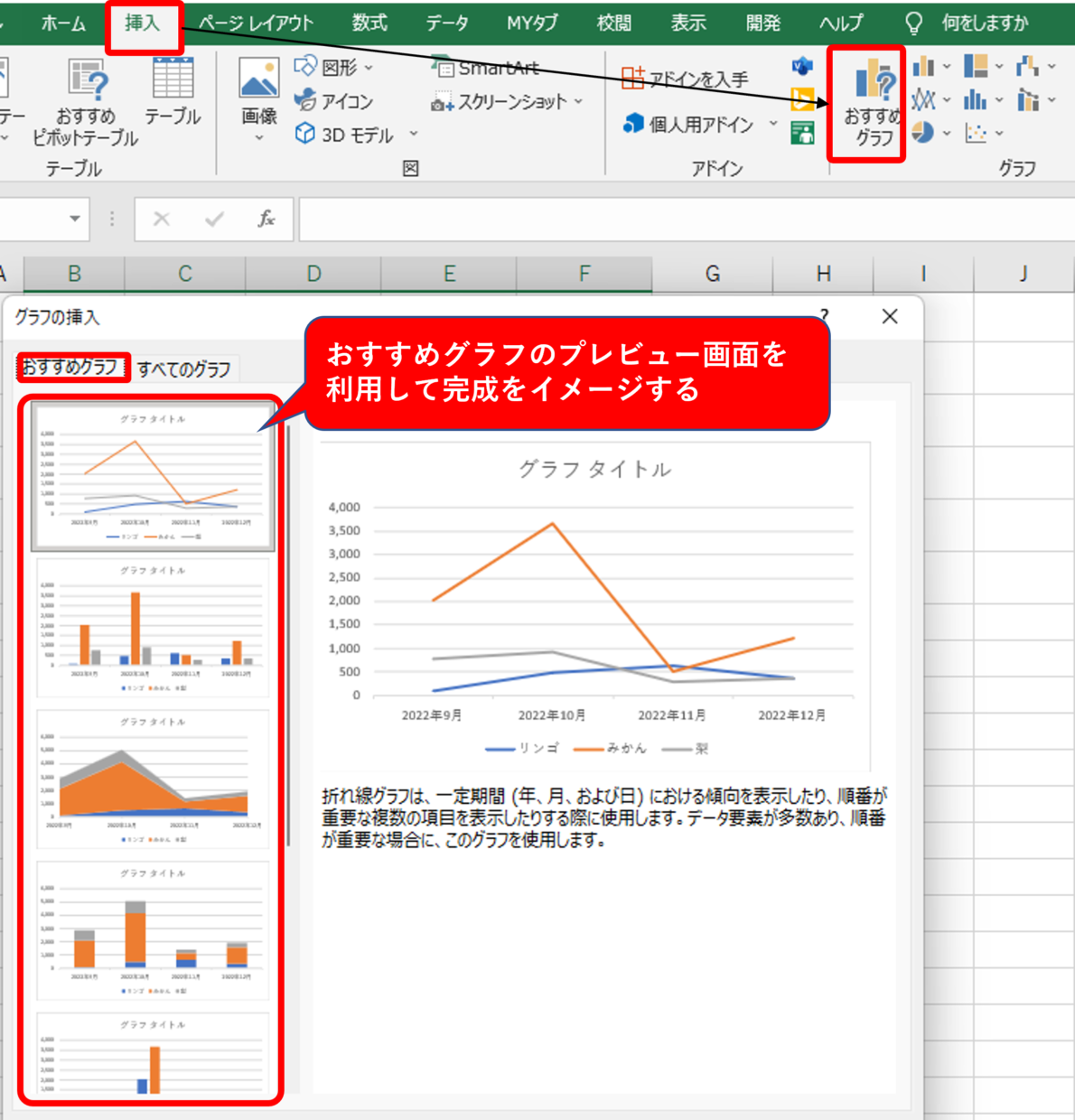Open the pie chart insert icon
Viewport: 1075px width, 1120px height.
click(x=923, y=133)
